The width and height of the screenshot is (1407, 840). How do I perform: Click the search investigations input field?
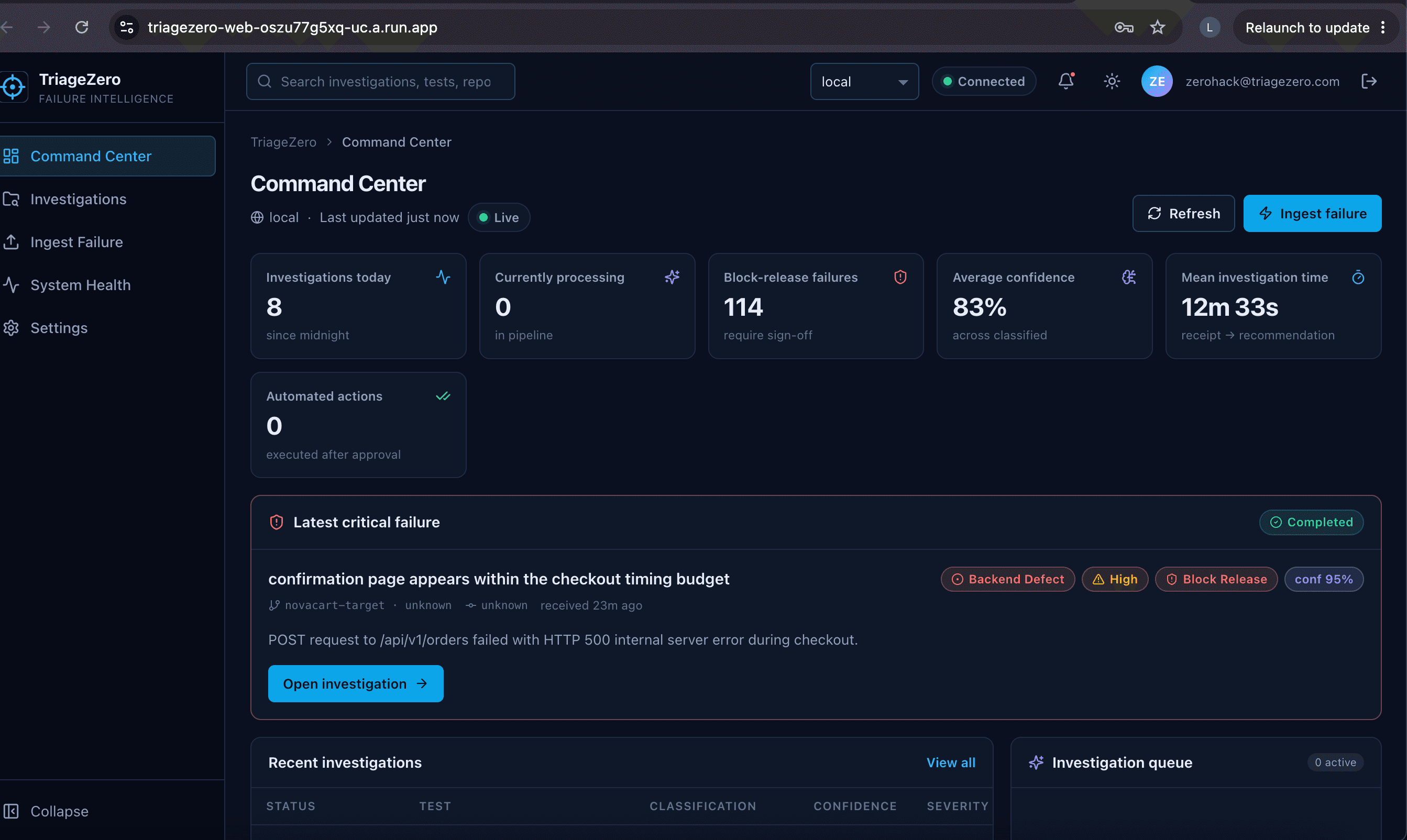point(380,82)
